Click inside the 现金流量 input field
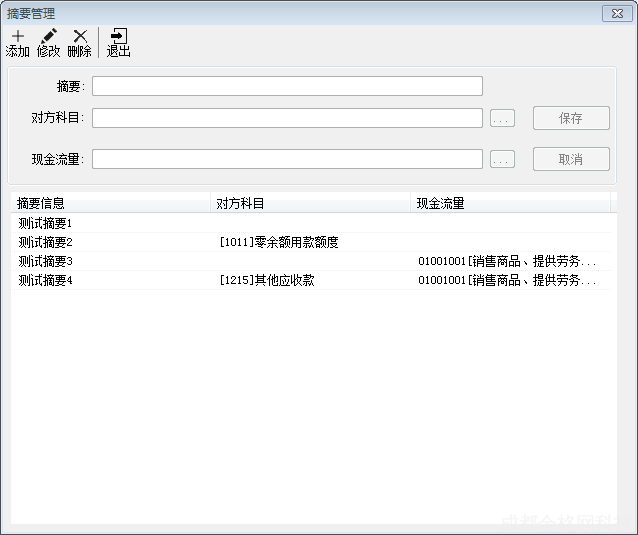The height and width of the screenshot is (535, 638). click(x=287, y=159)
